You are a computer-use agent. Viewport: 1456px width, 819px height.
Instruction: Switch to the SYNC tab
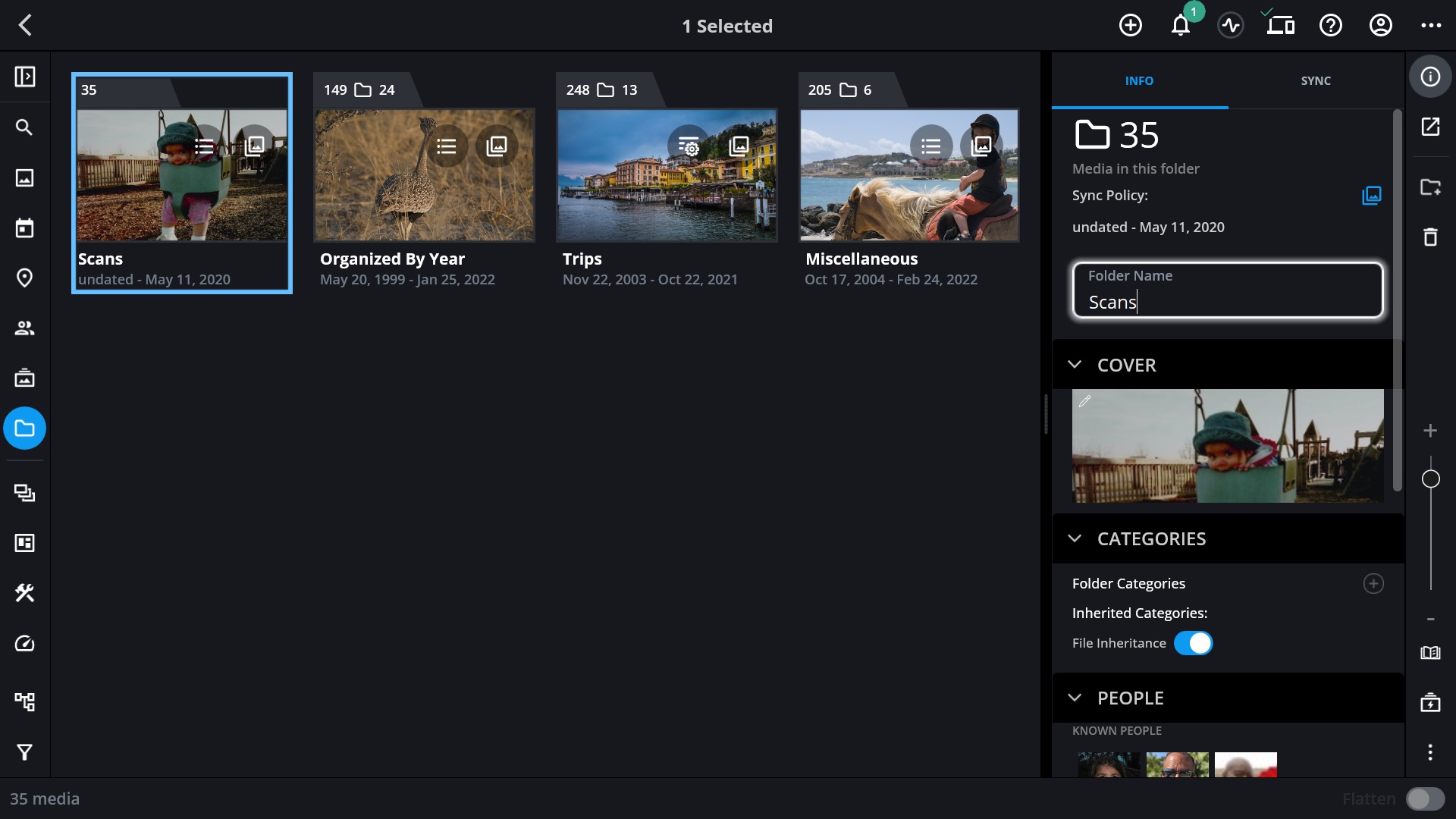pyautogui.click(x=1316, y=80)
